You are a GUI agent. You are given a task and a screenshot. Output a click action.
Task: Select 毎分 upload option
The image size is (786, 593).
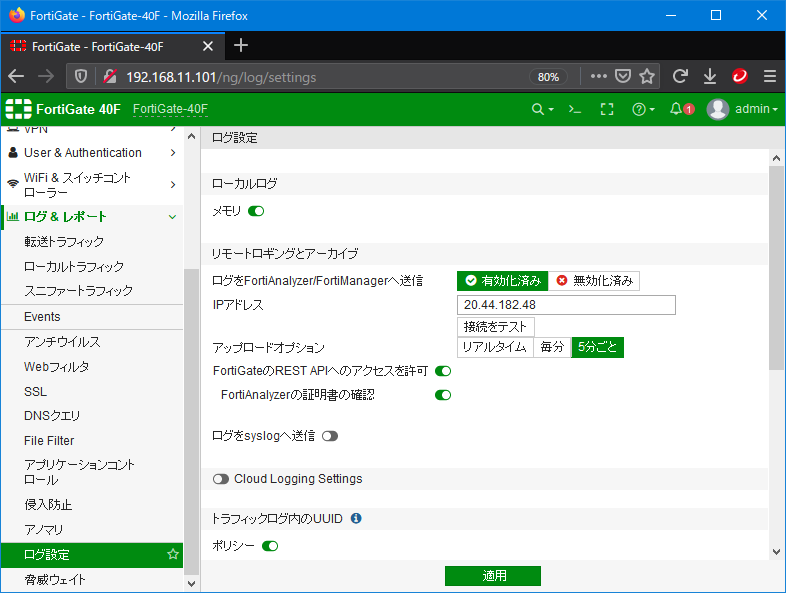coord(552,347)
